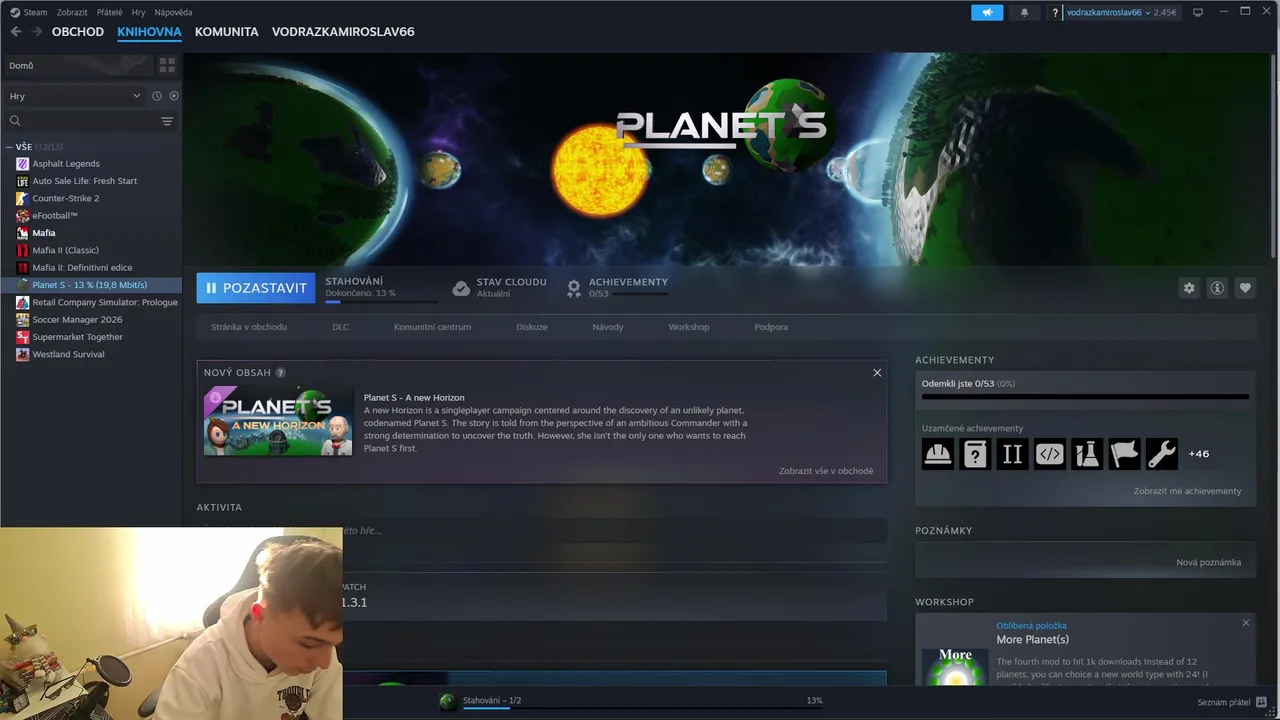Open the Workshop link
Screen dimensions: 1280x720
689,327
